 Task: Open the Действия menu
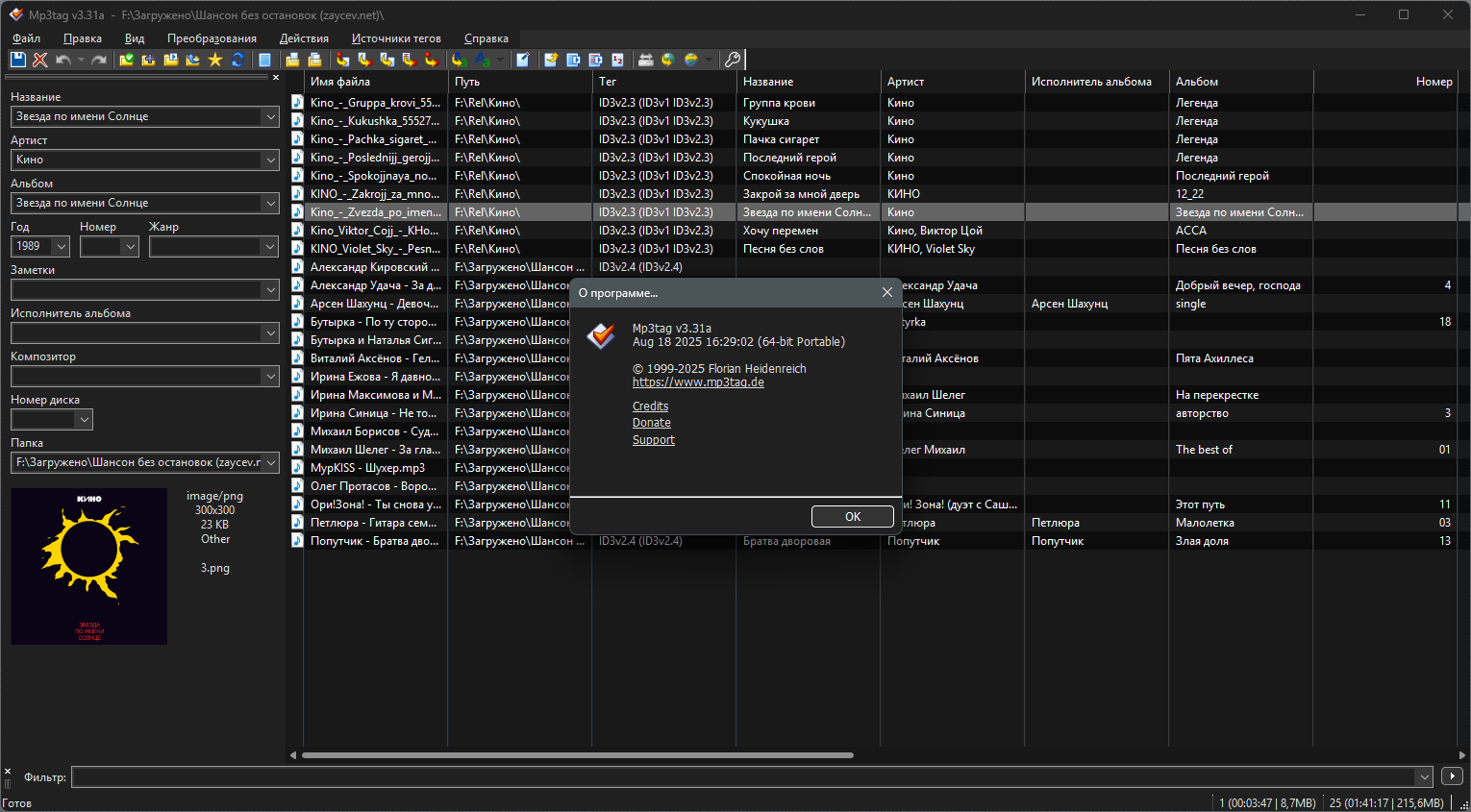tap(304, 38)
